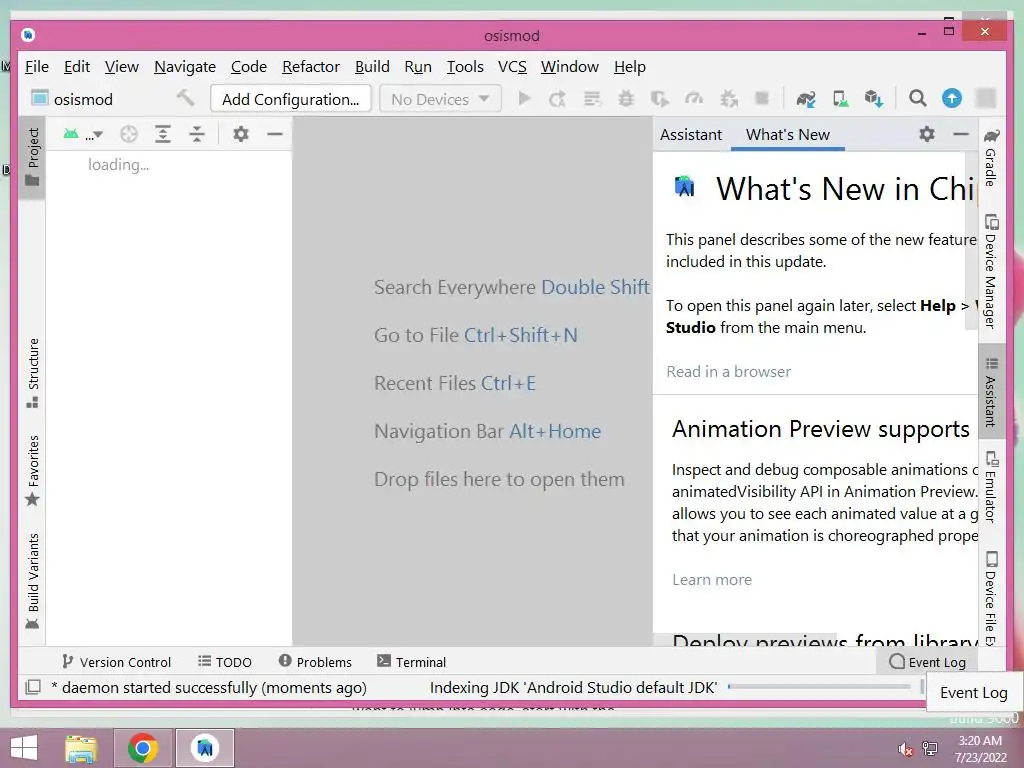Open the Window menu

(x=569, y=67)
